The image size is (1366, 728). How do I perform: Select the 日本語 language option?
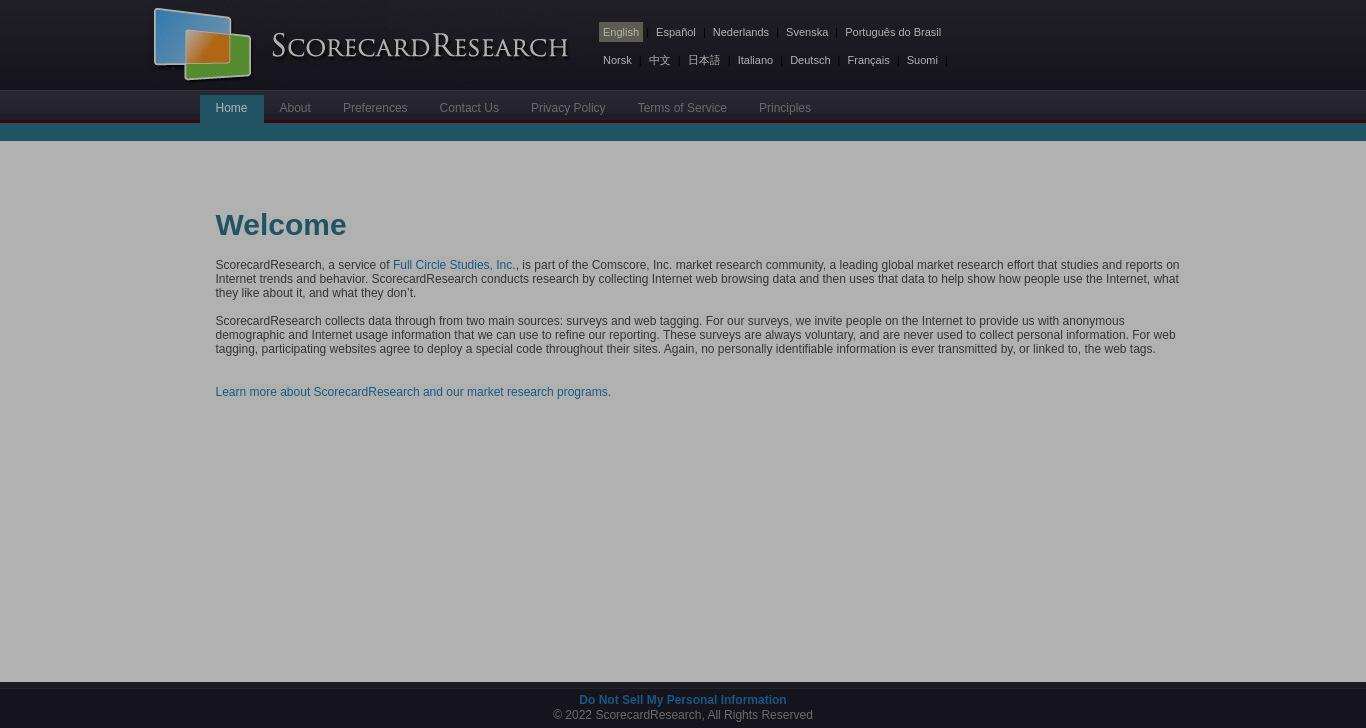click(704, 60)
